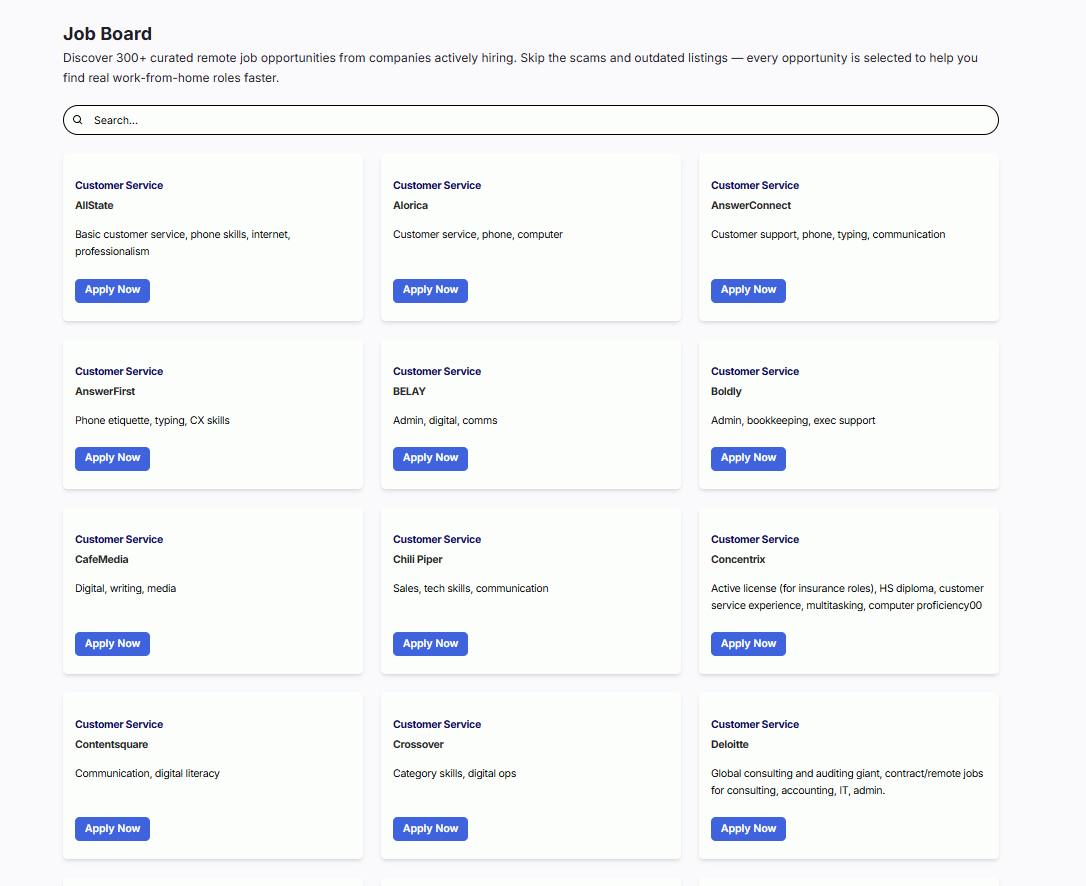This screenshot has width=1086, height=886.
Task: Apply now to the AllState job
Action: [x=112, y=290]
